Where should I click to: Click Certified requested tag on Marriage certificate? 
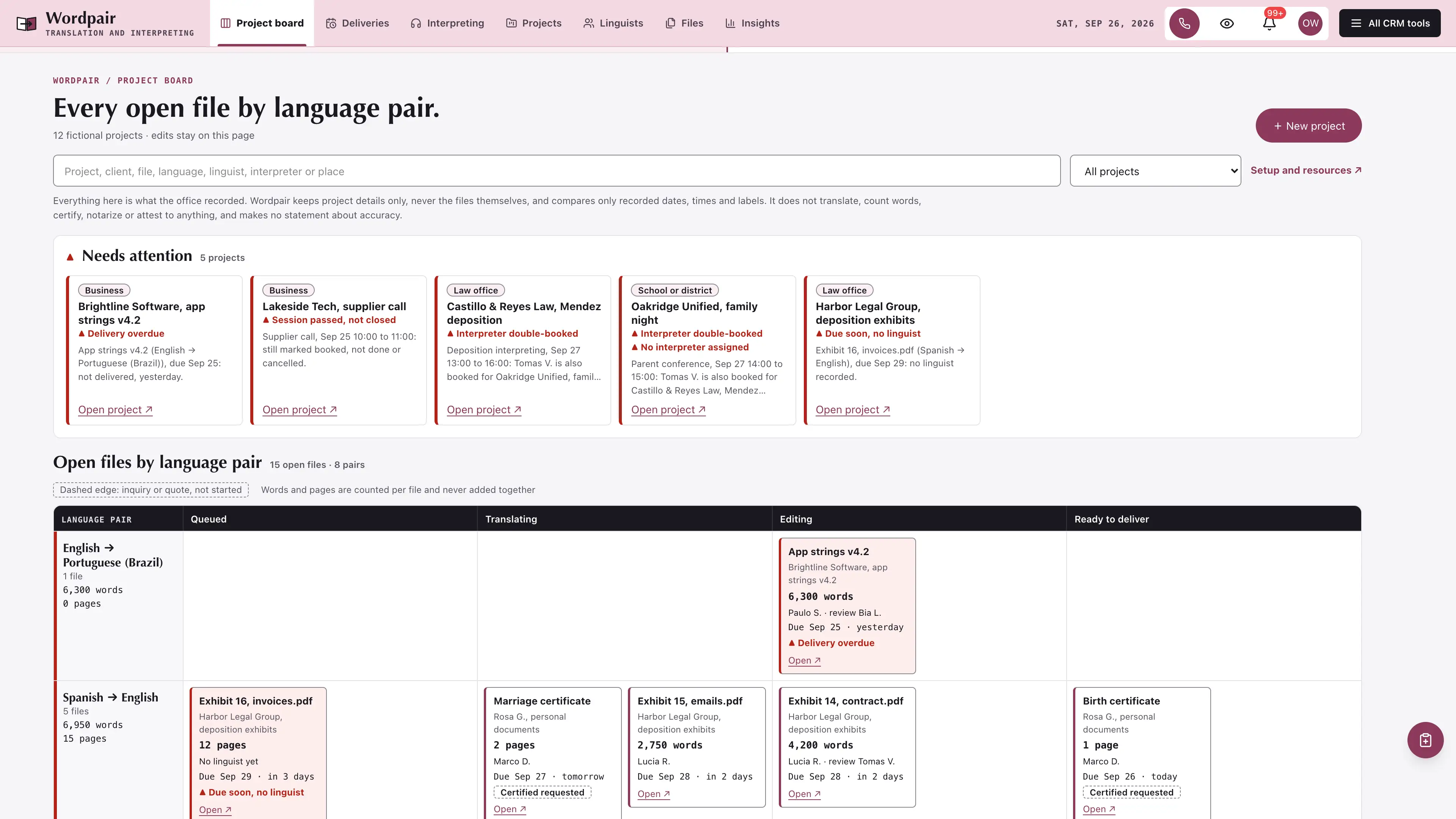click(542, 792)
